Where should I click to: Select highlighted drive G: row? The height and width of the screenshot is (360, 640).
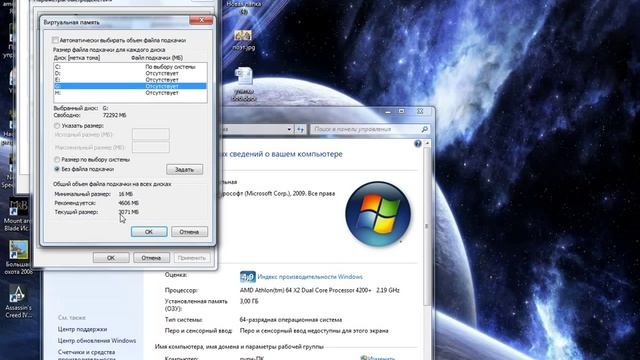click(x=130, y=86)
